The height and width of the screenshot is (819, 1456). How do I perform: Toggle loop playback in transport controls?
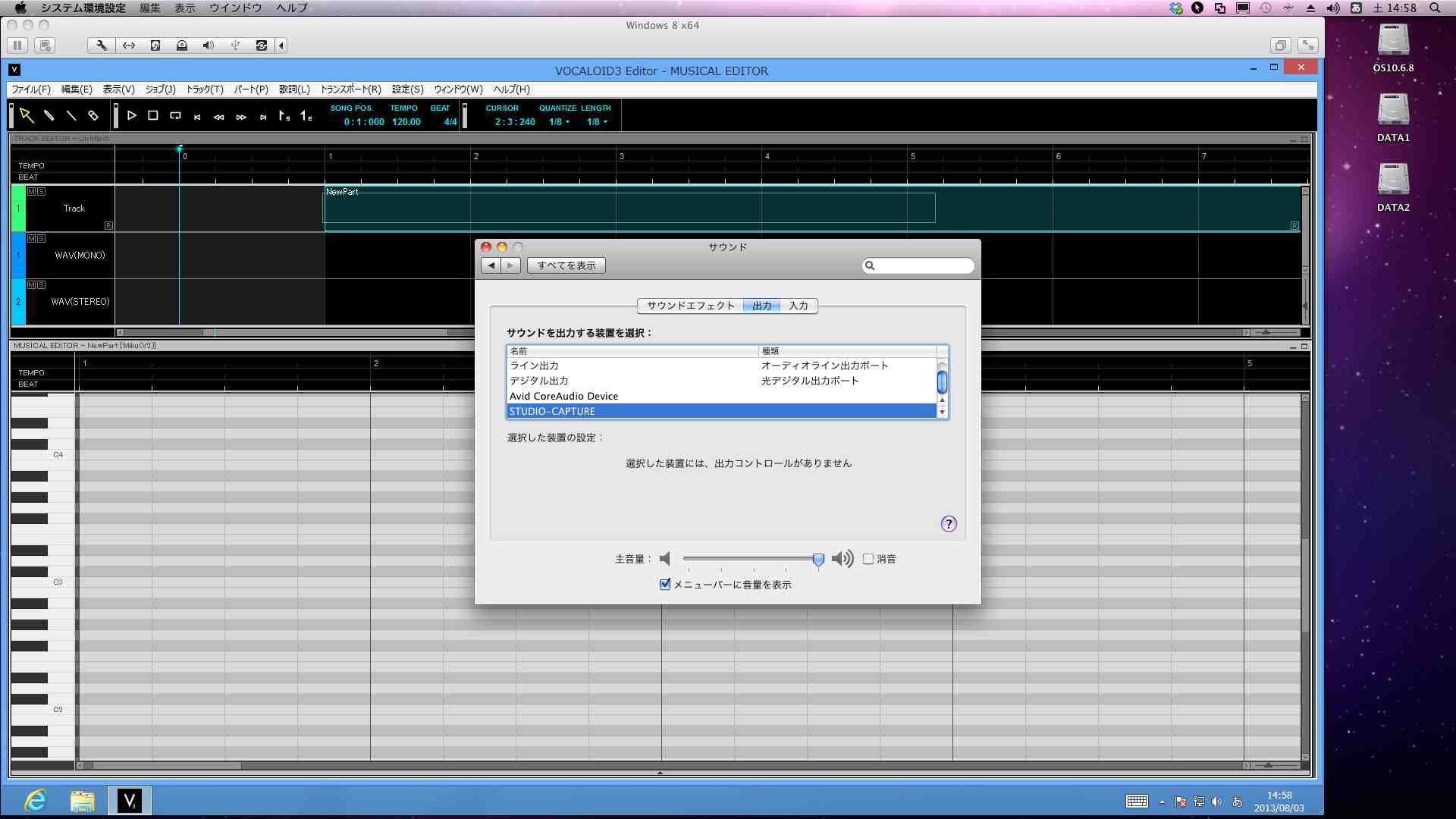click(x=175, y=116)
